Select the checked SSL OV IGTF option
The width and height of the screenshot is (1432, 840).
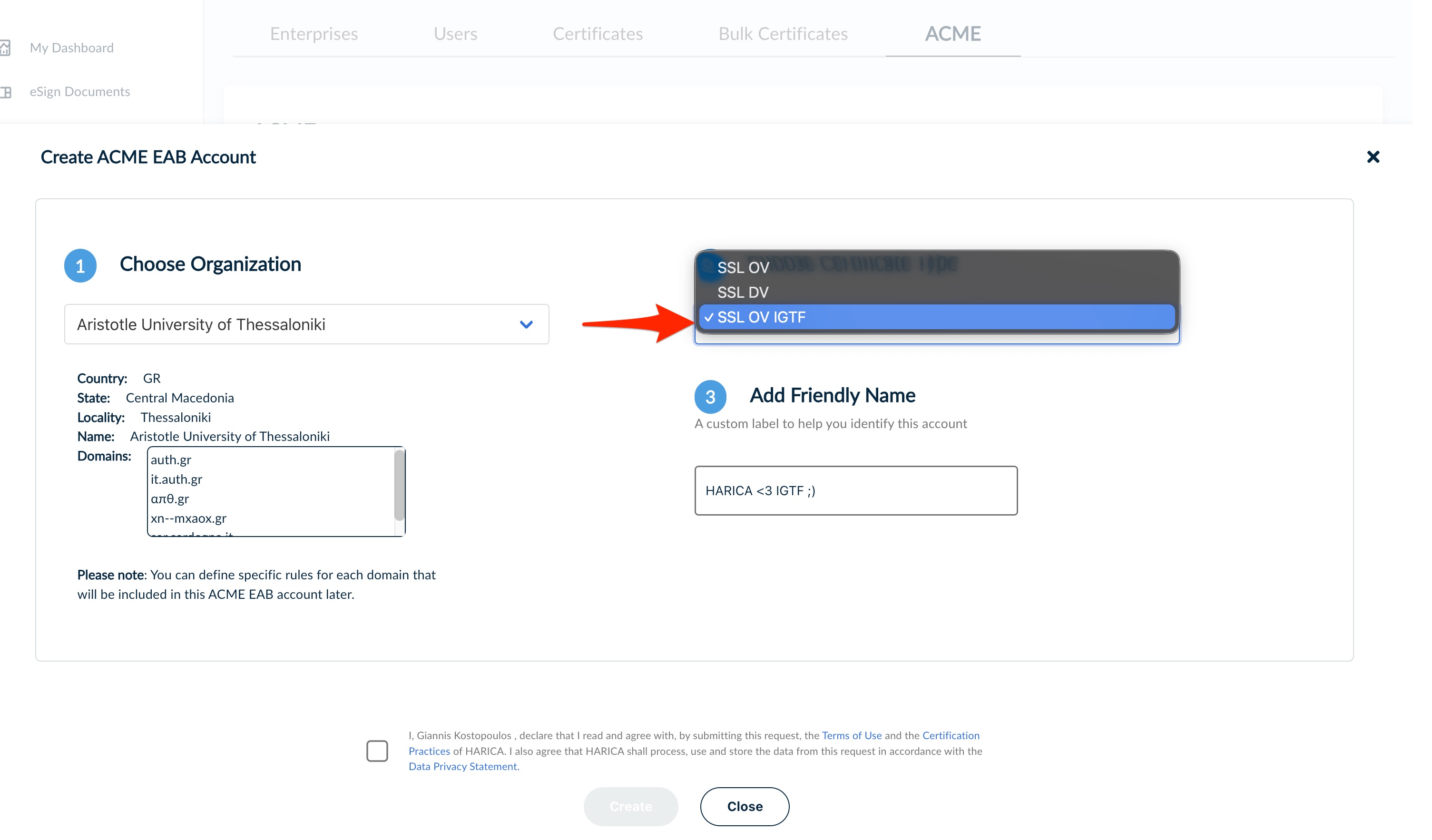[762, 317]
